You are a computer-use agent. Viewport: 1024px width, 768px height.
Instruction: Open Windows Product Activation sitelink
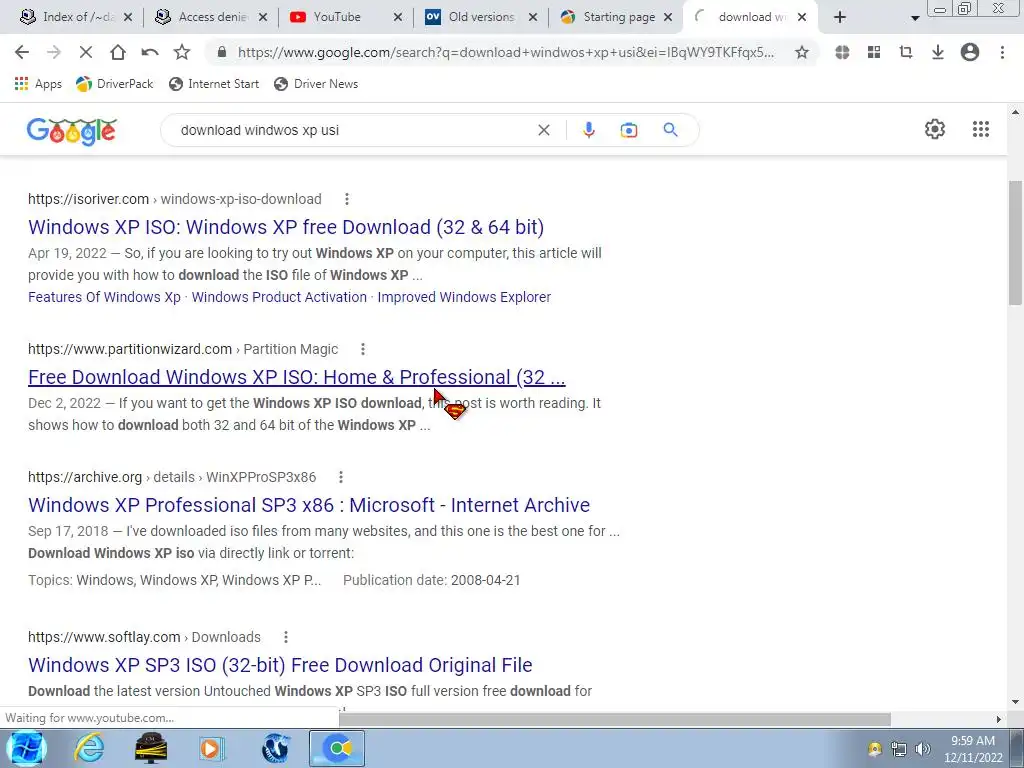click(279, 297)
